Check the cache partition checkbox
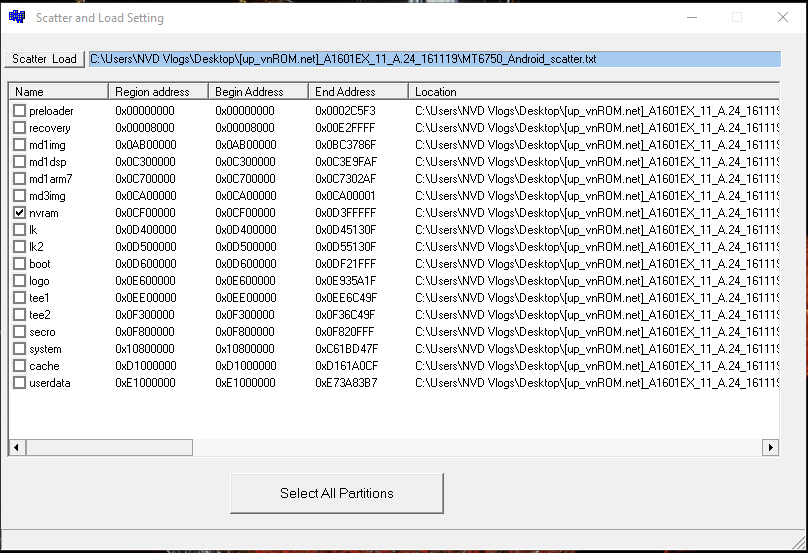 pos(19,366)
